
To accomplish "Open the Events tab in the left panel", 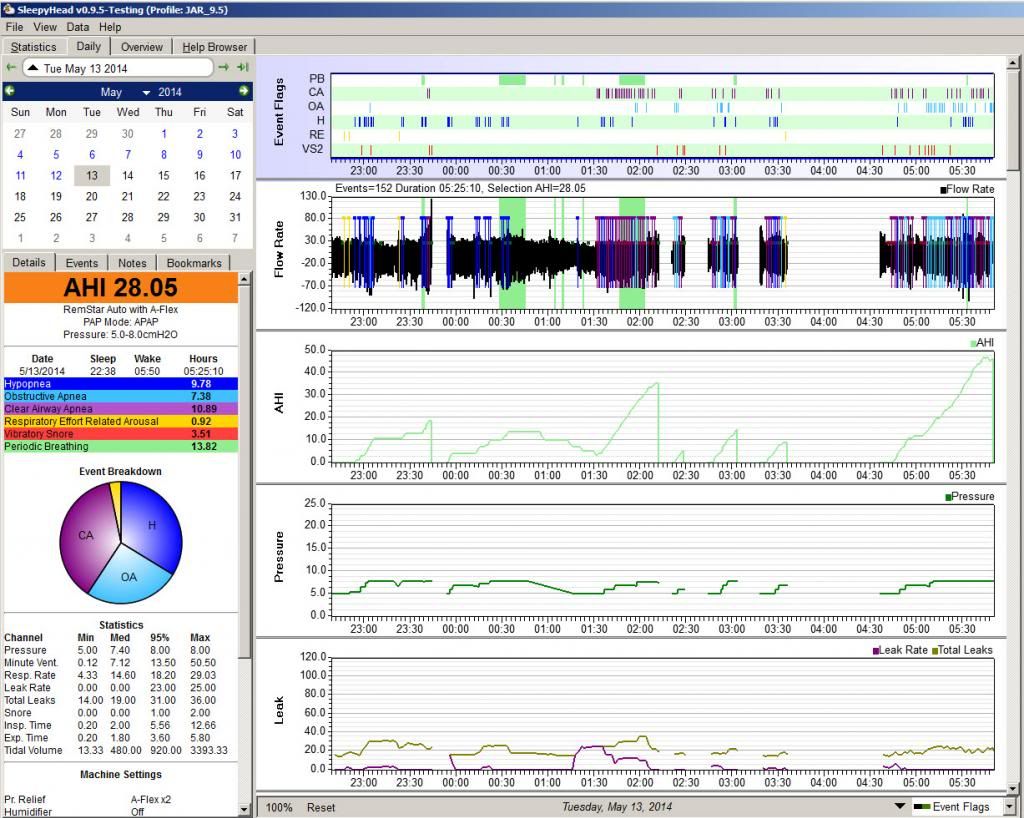I will pyautogui.click(x=82, y=263).
